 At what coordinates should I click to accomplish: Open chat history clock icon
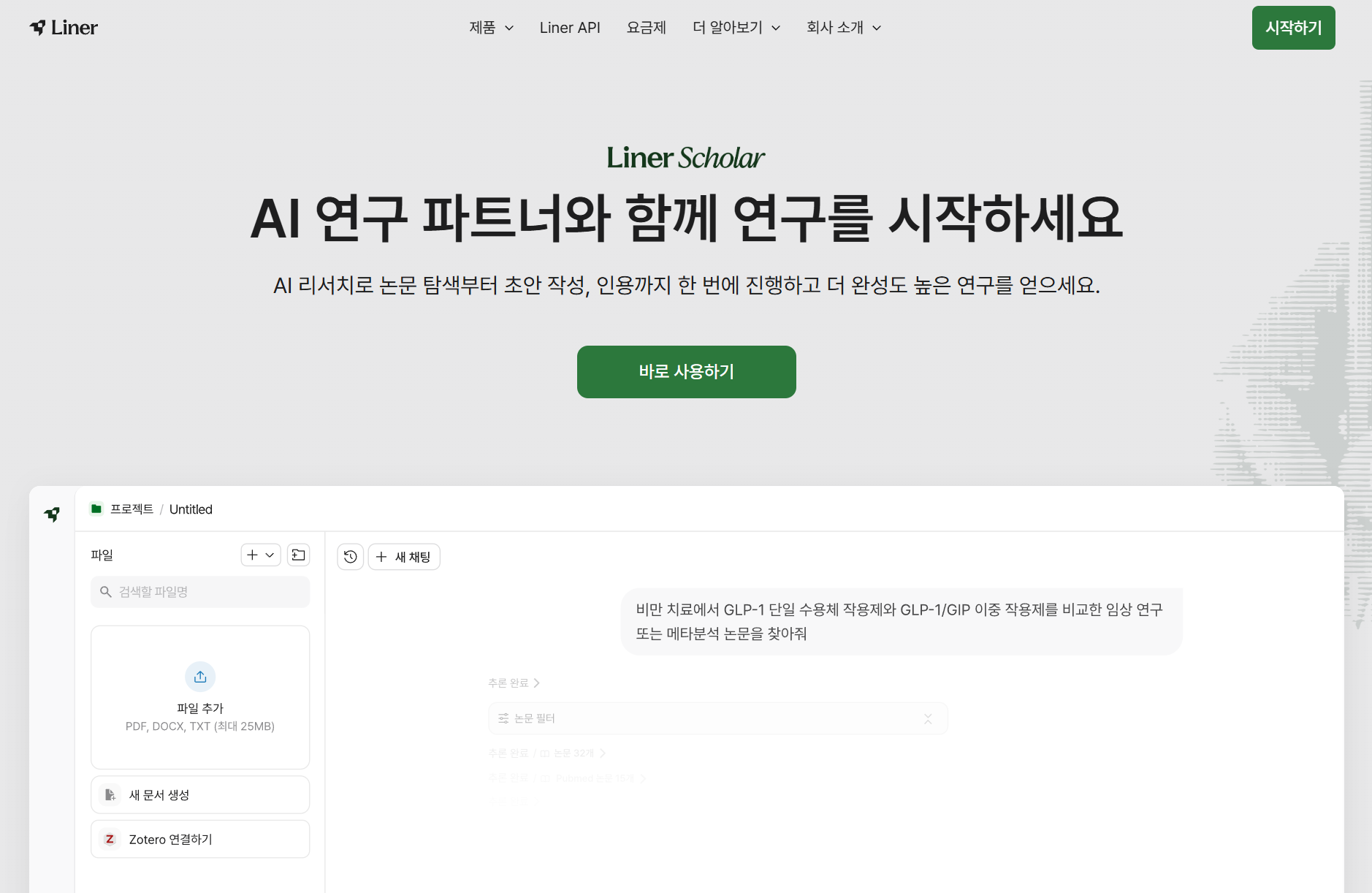(350, 557)
